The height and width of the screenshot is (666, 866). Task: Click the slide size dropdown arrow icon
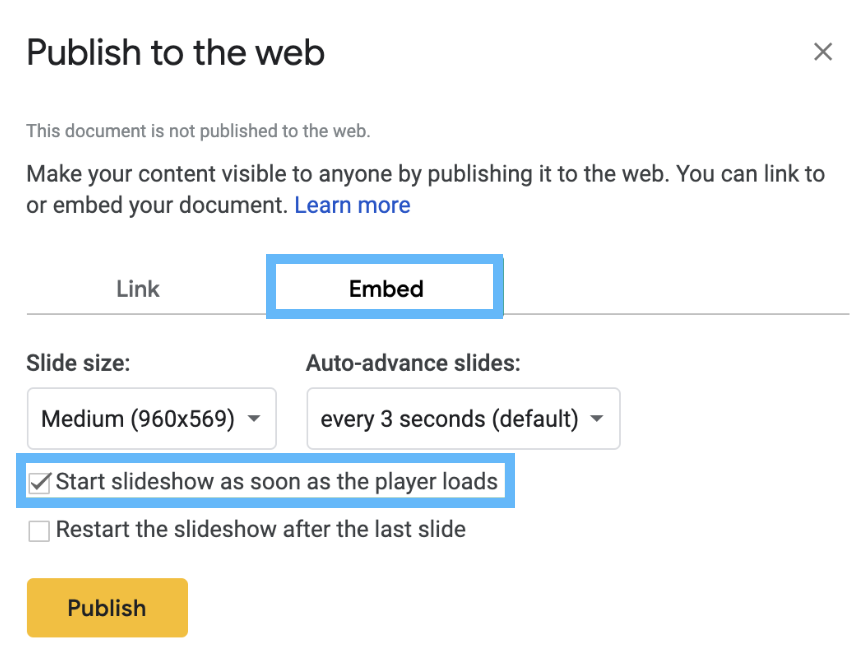254,419
